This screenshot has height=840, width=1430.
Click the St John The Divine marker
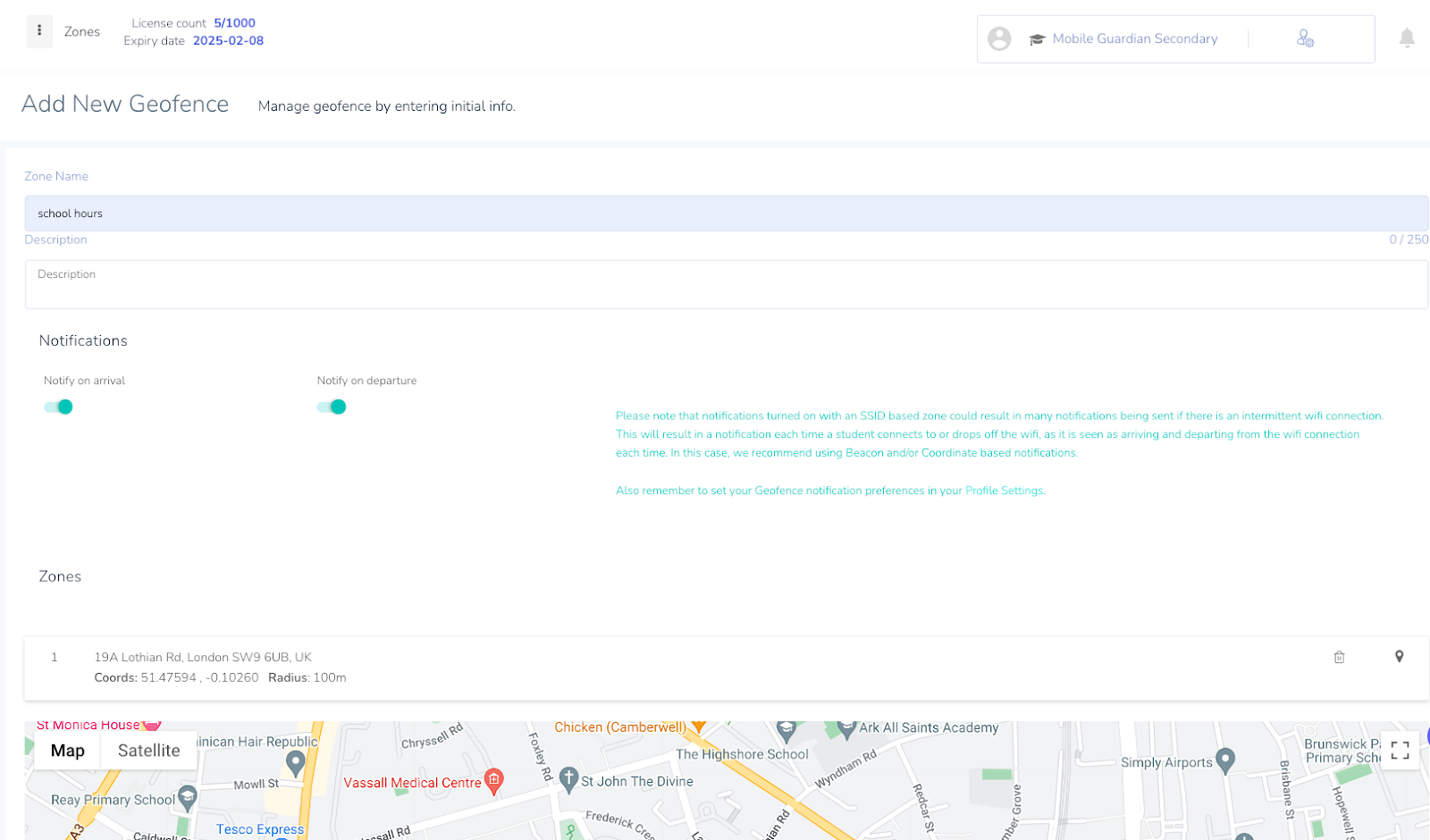tap(568, 778)
